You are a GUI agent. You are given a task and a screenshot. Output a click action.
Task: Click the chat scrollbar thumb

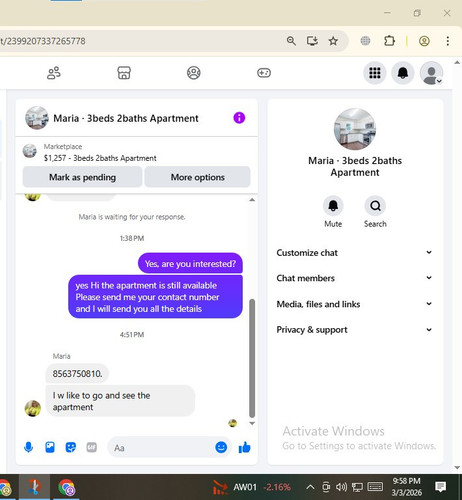coord(252,358)
